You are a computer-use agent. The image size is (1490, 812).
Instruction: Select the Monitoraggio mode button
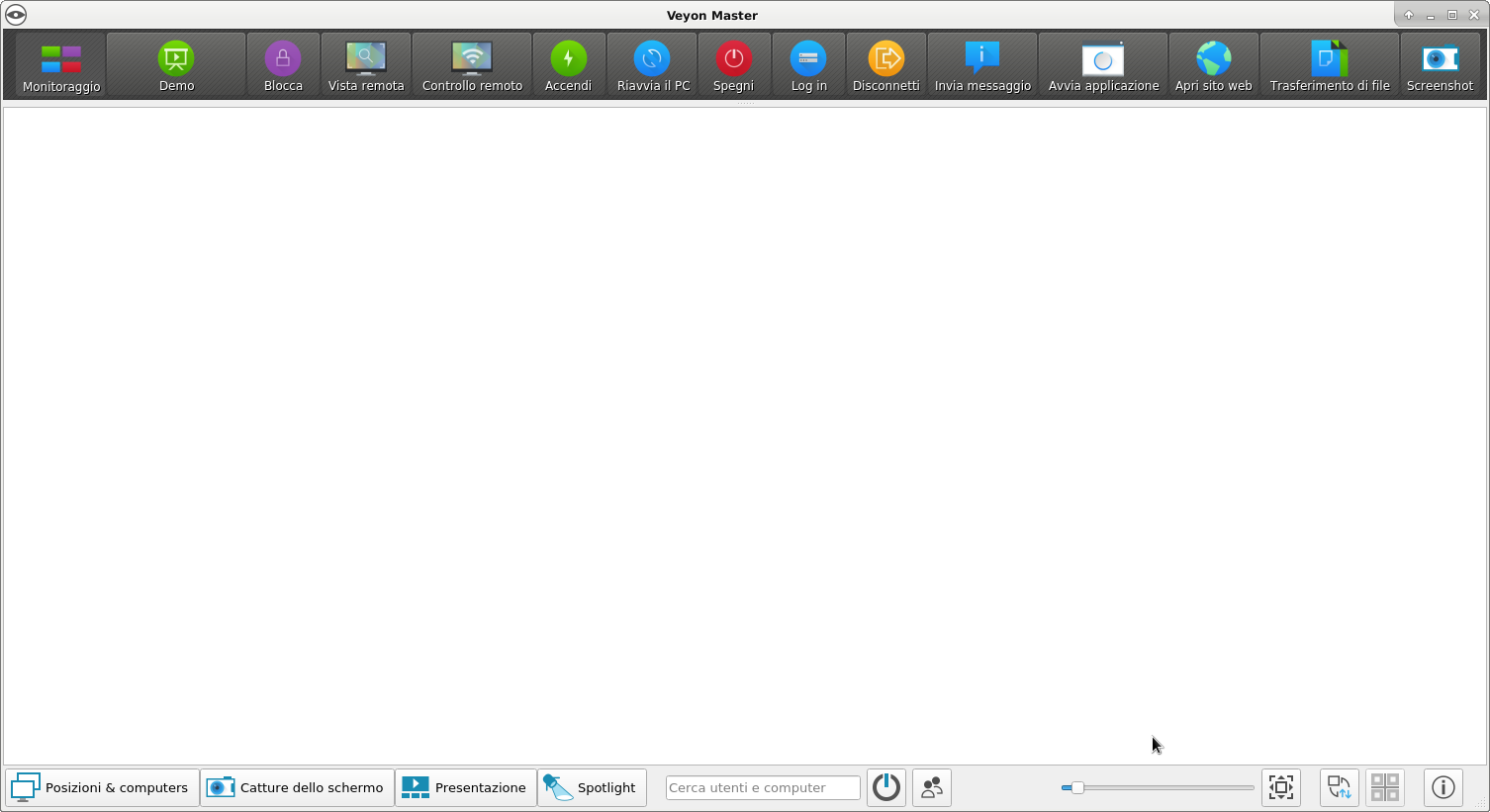pyautogui.click(x=61, y=65)
